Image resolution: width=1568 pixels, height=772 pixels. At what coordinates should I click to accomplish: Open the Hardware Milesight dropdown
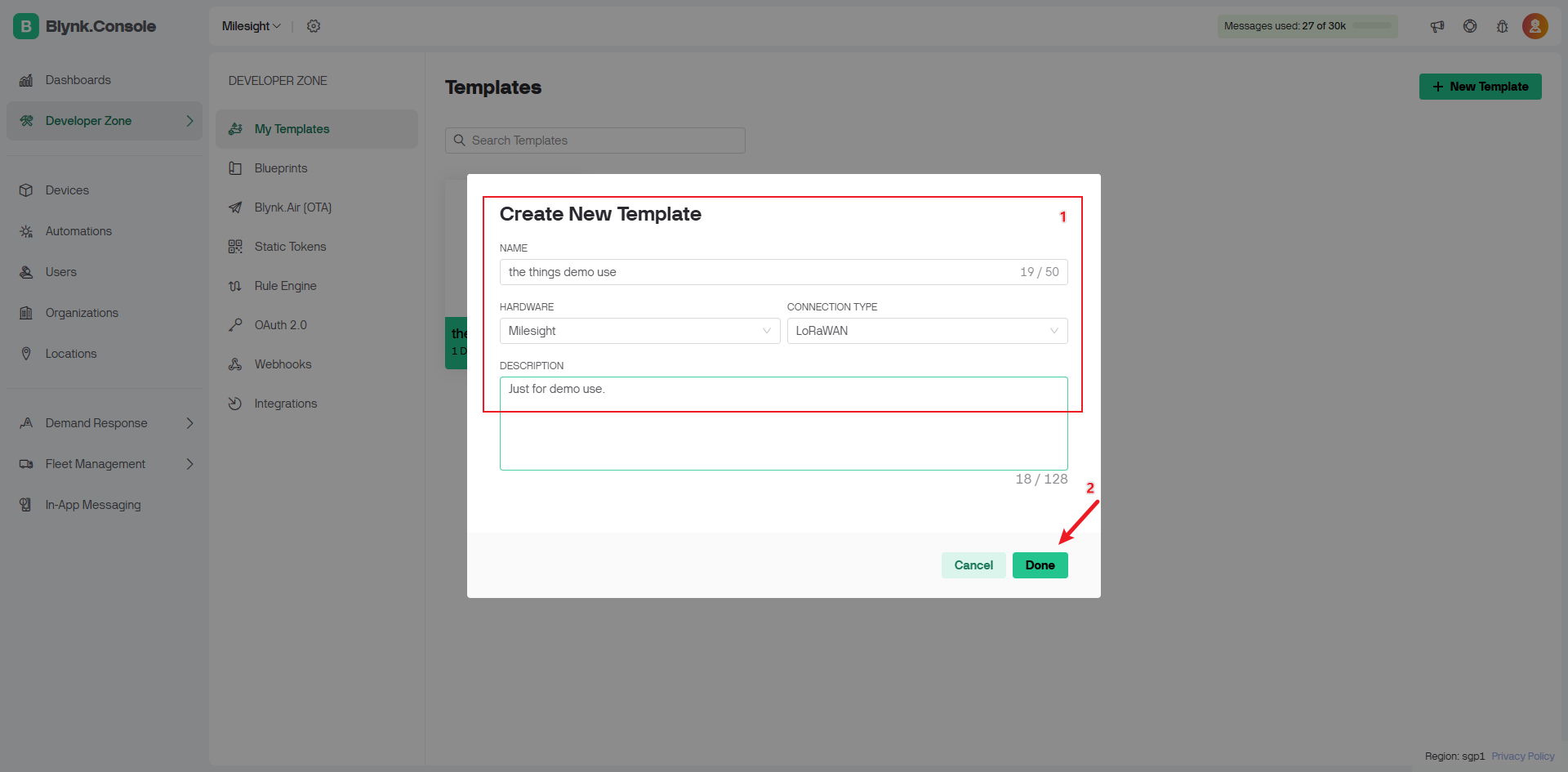tap(639, 331)
